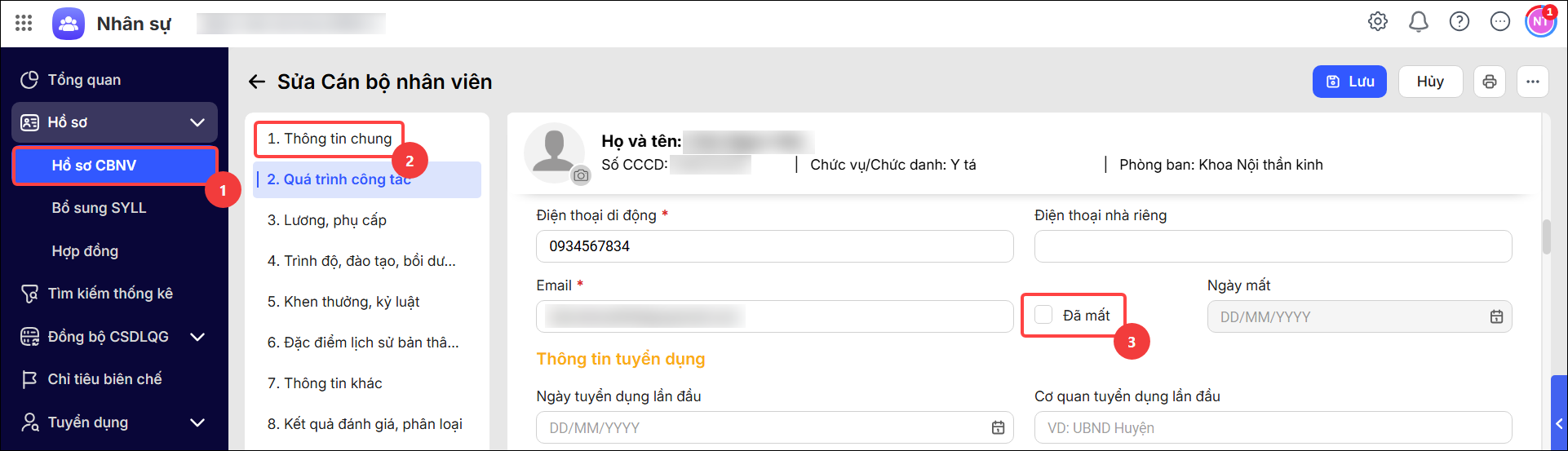1568x451 pixels.
Task: Select the 1. Thông tin chung tab
Action: [x=330, y=139]
